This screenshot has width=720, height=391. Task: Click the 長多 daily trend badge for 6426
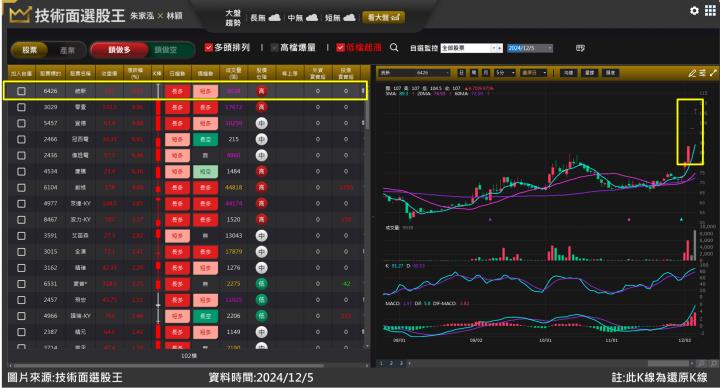pyautogui.click(x=177, y=91)
